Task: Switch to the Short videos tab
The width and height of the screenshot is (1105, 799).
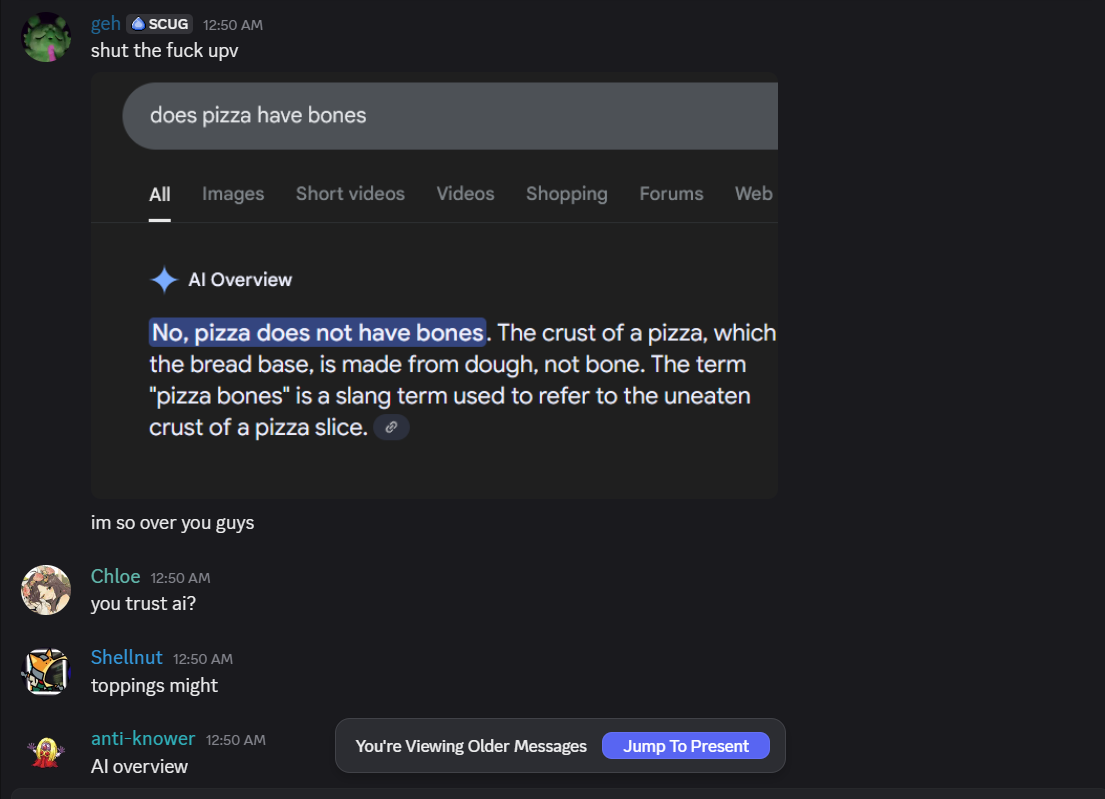Action: pyautogui.click(x=350, y=194)
